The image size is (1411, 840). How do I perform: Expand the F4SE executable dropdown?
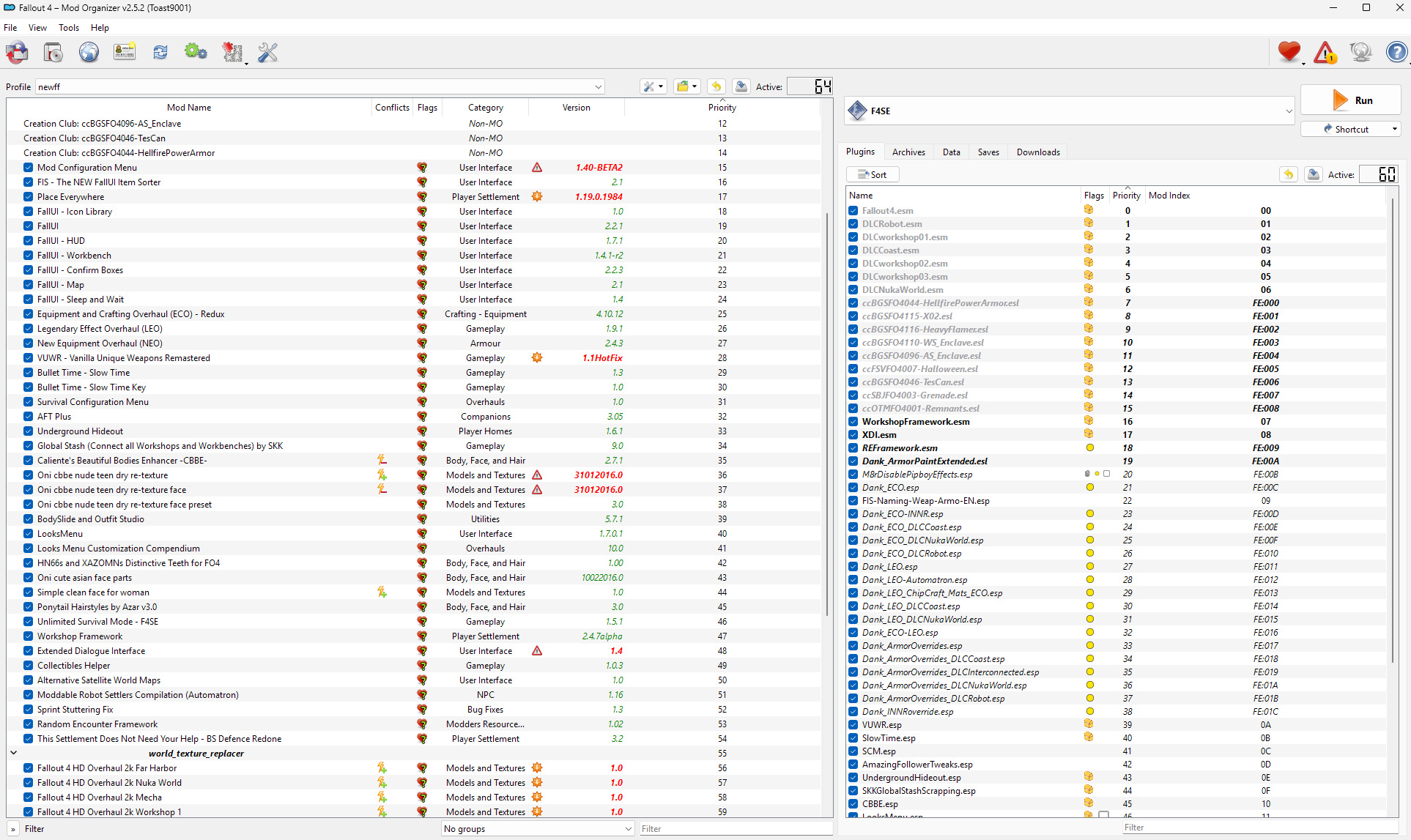(1289, 111)
